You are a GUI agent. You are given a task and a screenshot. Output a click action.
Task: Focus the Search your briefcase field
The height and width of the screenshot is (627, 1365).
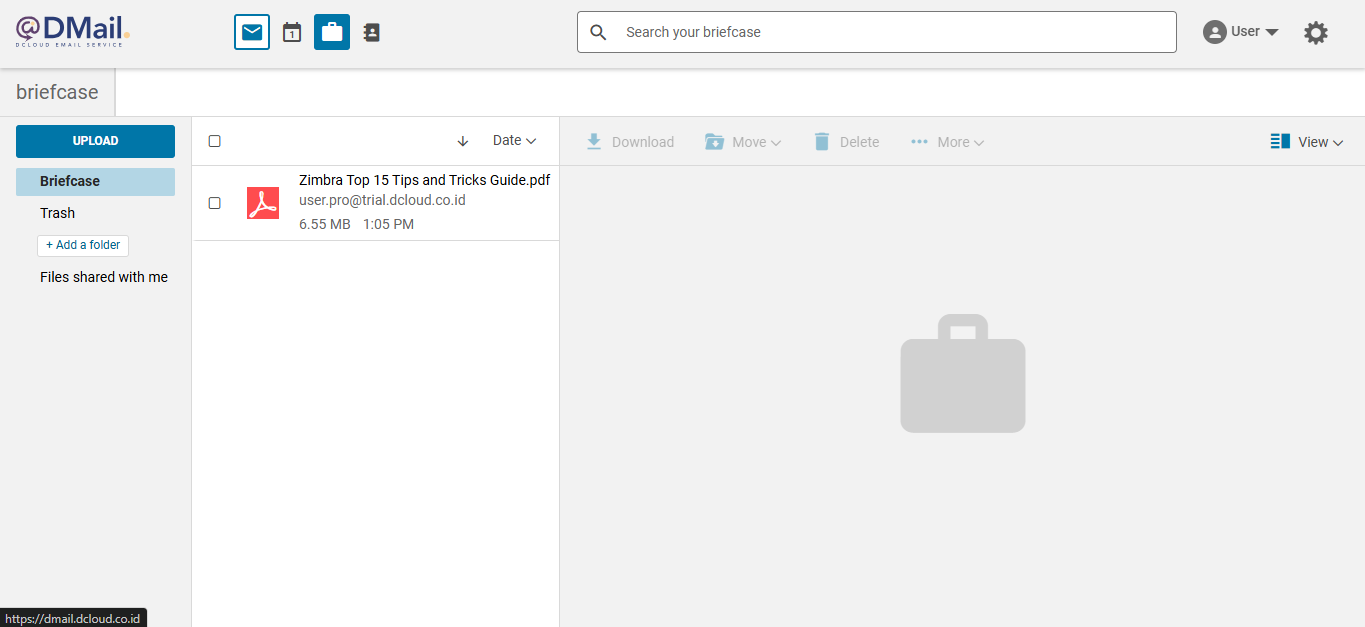890,32
